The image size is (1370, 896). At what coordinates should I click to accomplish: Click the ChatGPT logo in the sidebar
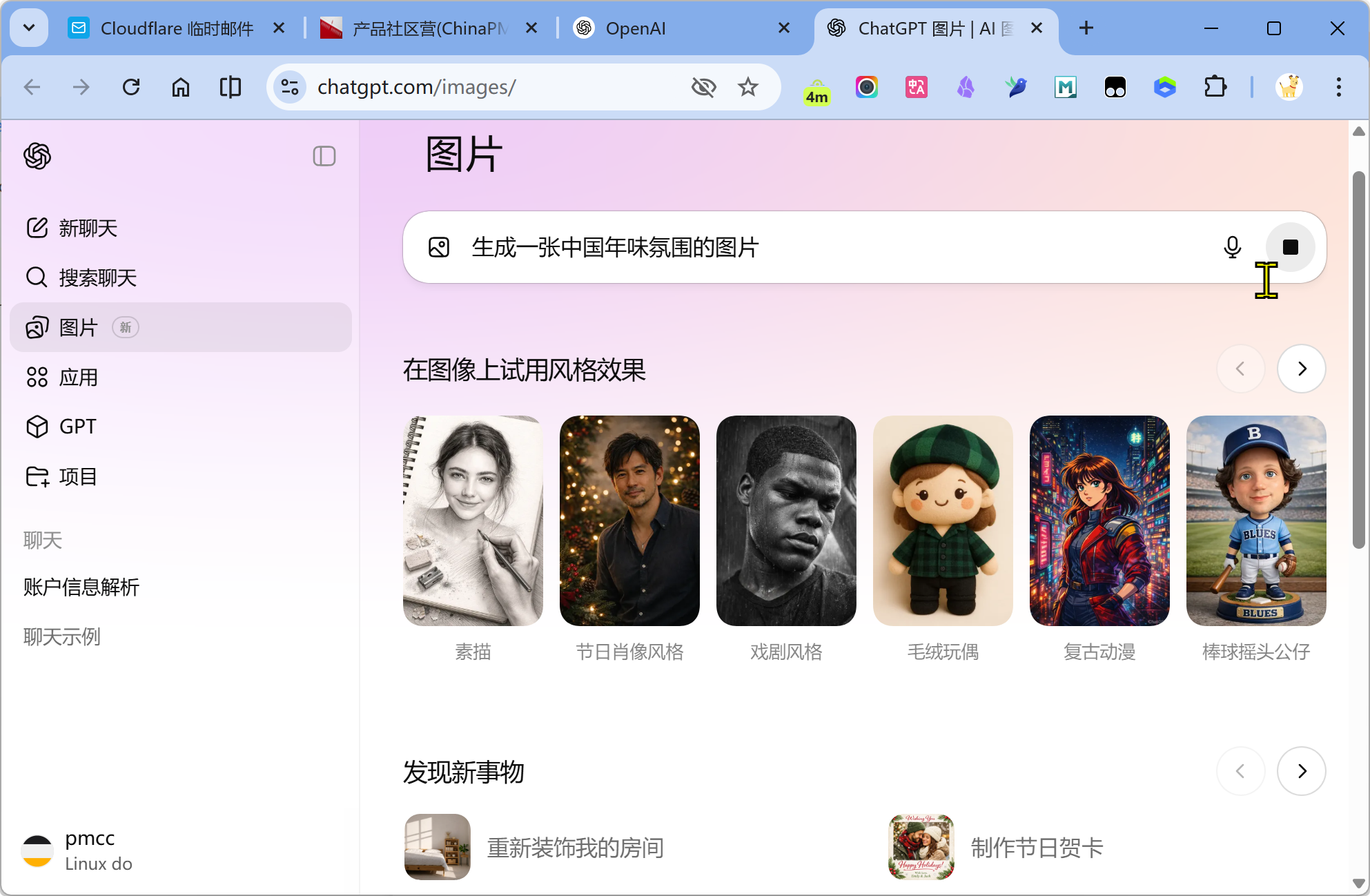(37, 156)
